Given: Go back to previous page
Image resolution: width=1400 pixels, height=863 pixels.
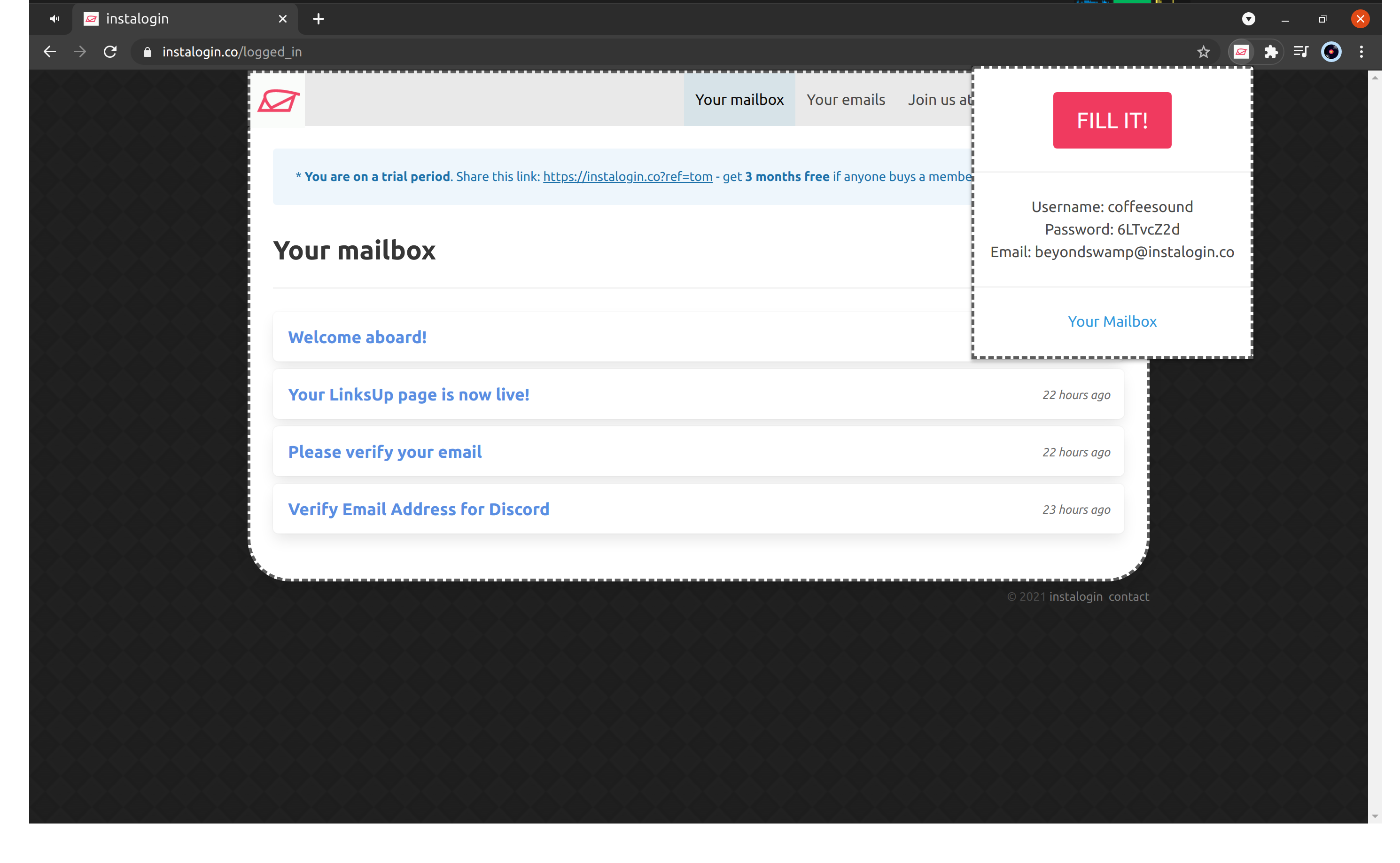Looking at the screenshot, I should click(x=50, y=52).
